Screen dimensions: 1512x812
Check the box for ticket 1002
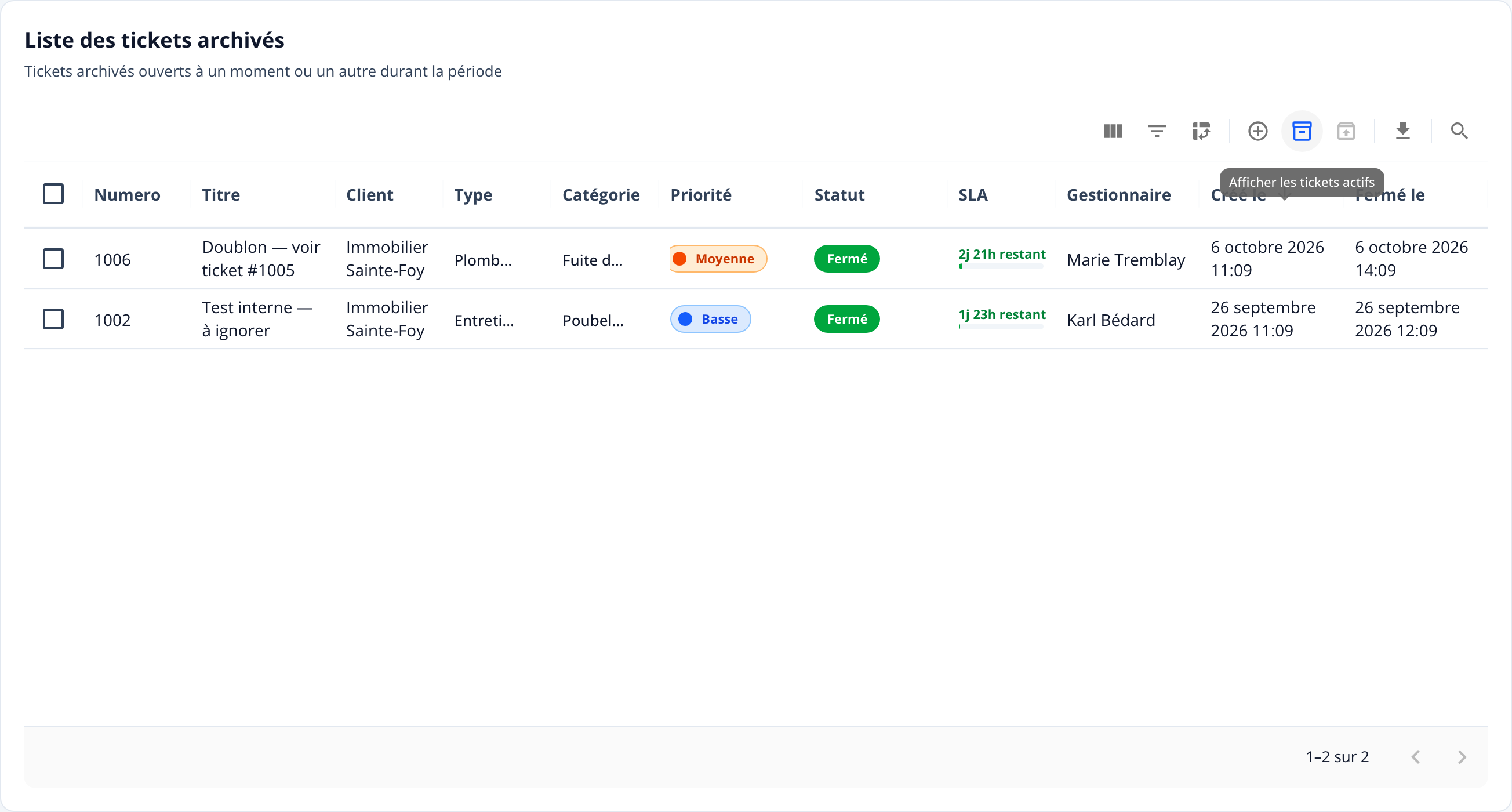pos(53,319)
